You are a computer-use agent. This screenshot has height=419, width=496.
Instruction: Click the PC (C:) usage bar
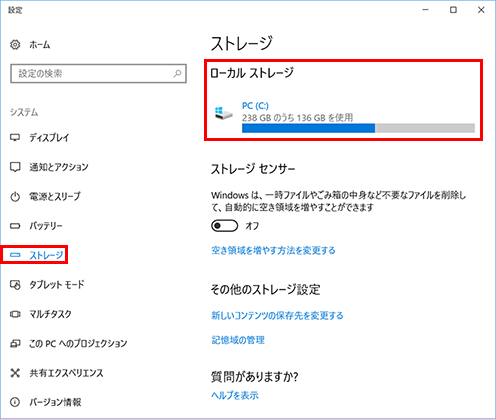tap(358, 128)
